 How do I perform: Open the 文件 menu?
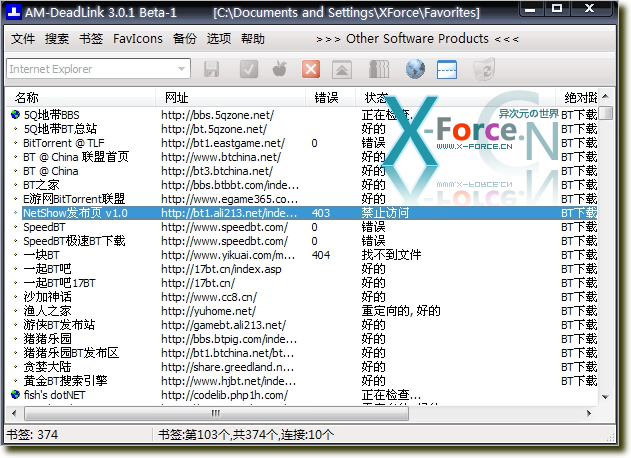point(23,39)
